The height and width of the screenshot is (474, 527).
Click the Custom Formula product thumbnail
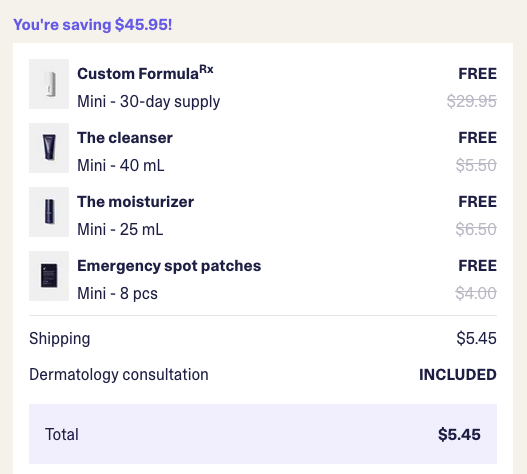click(49, 84)
